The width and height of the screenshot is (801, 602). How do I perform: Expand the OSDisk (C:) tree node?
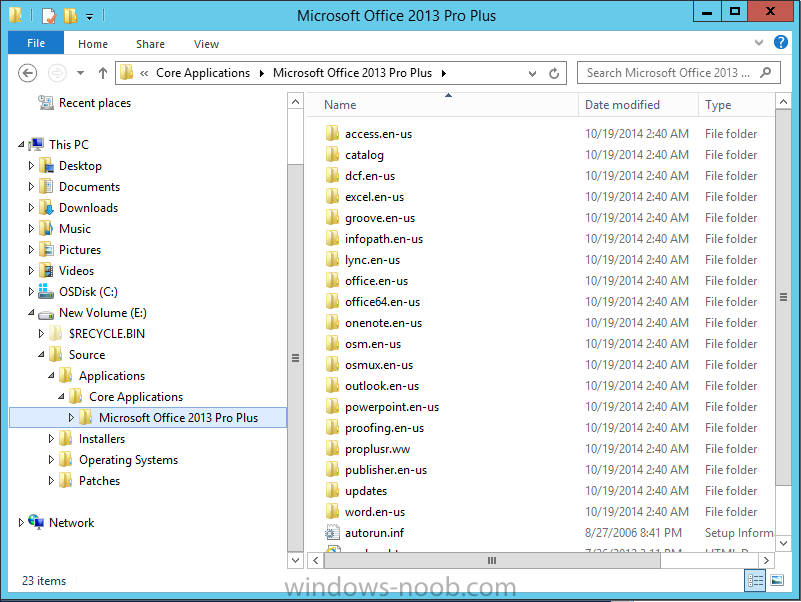pos(31,291)
